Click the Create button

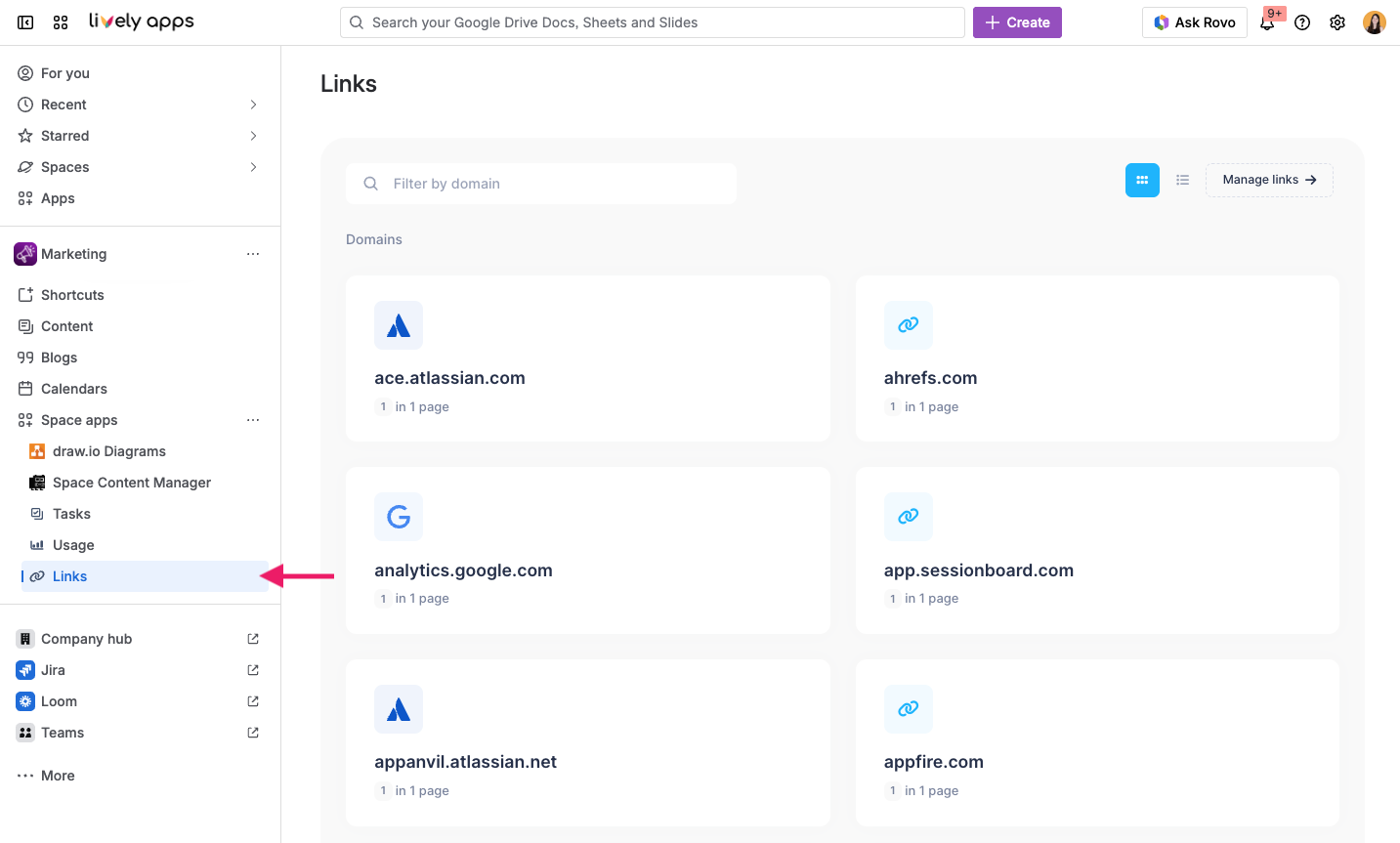click(x=1017, y=21)
